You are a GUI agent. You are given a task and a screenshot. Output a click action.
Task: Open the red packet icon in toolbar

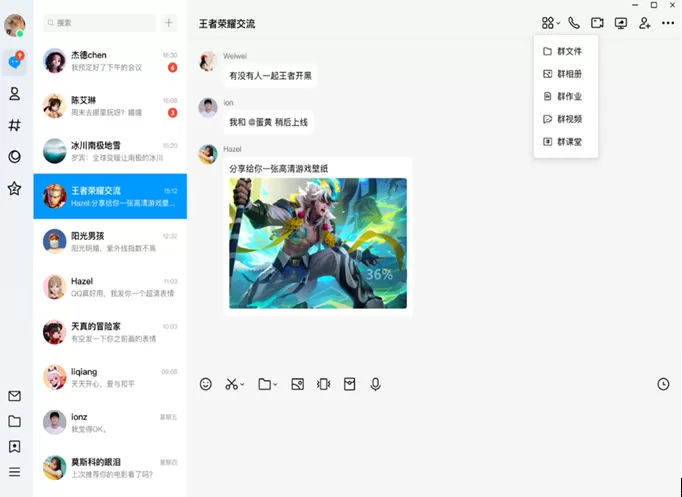[350, 384]
